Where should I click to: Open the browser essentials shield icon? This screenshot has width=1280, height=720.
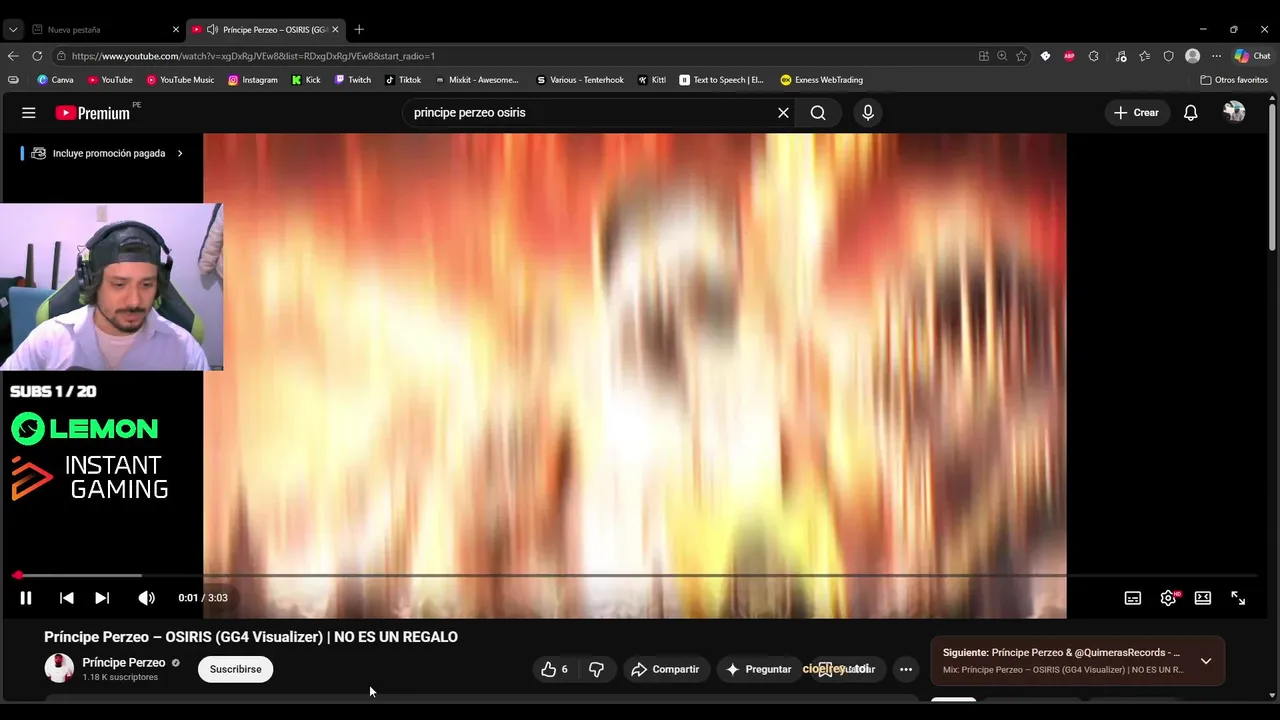1168,56
